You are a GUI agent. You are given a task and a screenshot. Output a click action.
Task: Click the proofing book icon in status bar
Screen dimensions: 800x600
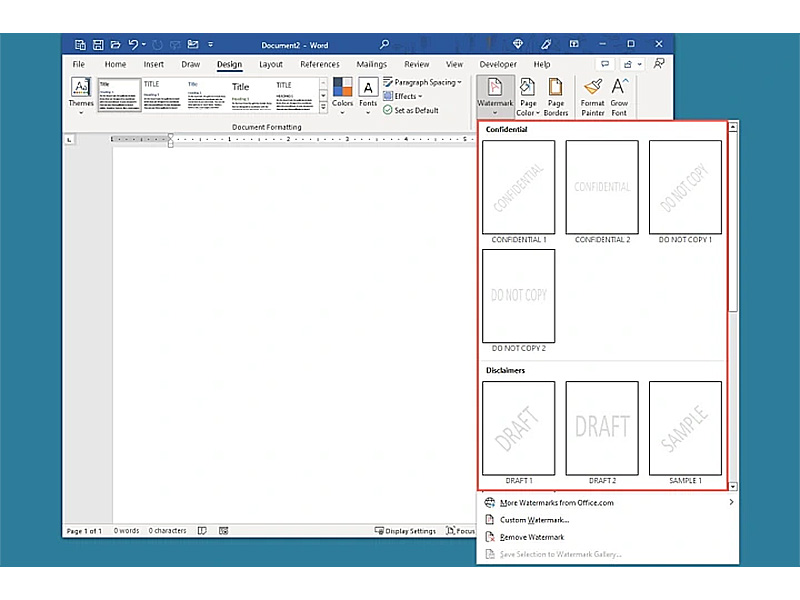[x=202, y=531]
